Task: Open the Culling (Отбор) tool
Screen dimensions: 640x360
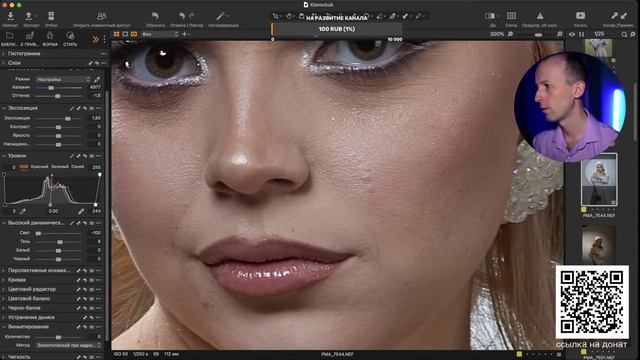Action: 51,16
